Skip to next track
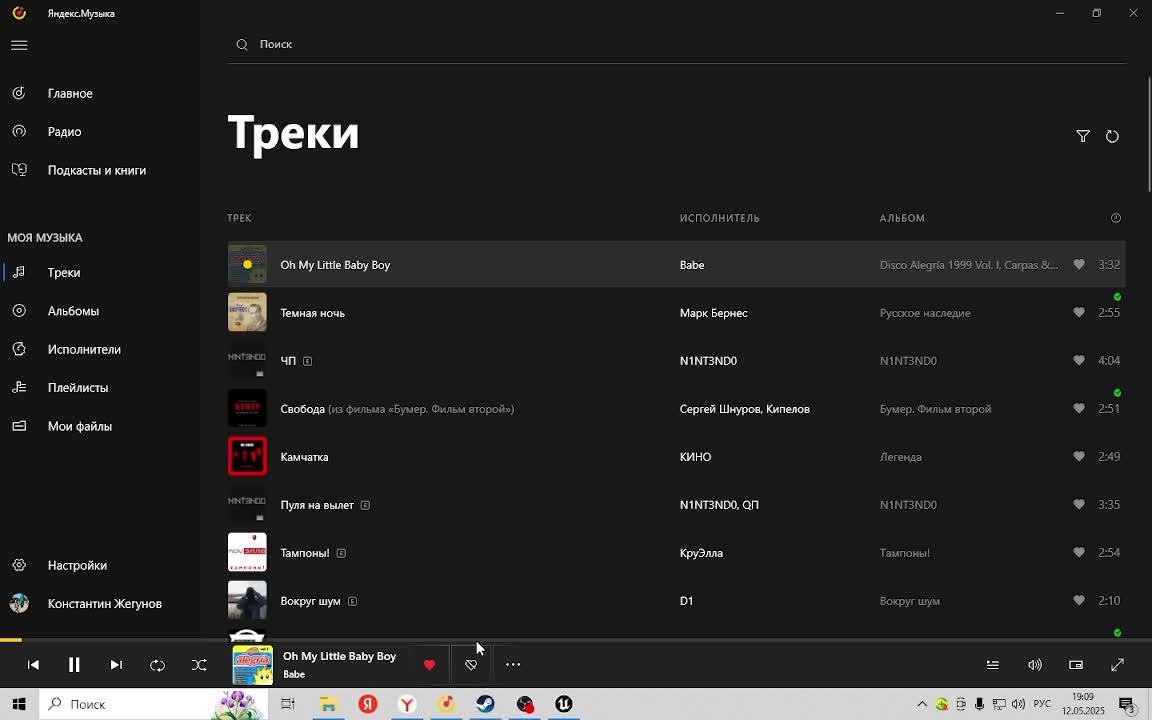This screenshot has width=1152, height=720. [x=116, y=665]
